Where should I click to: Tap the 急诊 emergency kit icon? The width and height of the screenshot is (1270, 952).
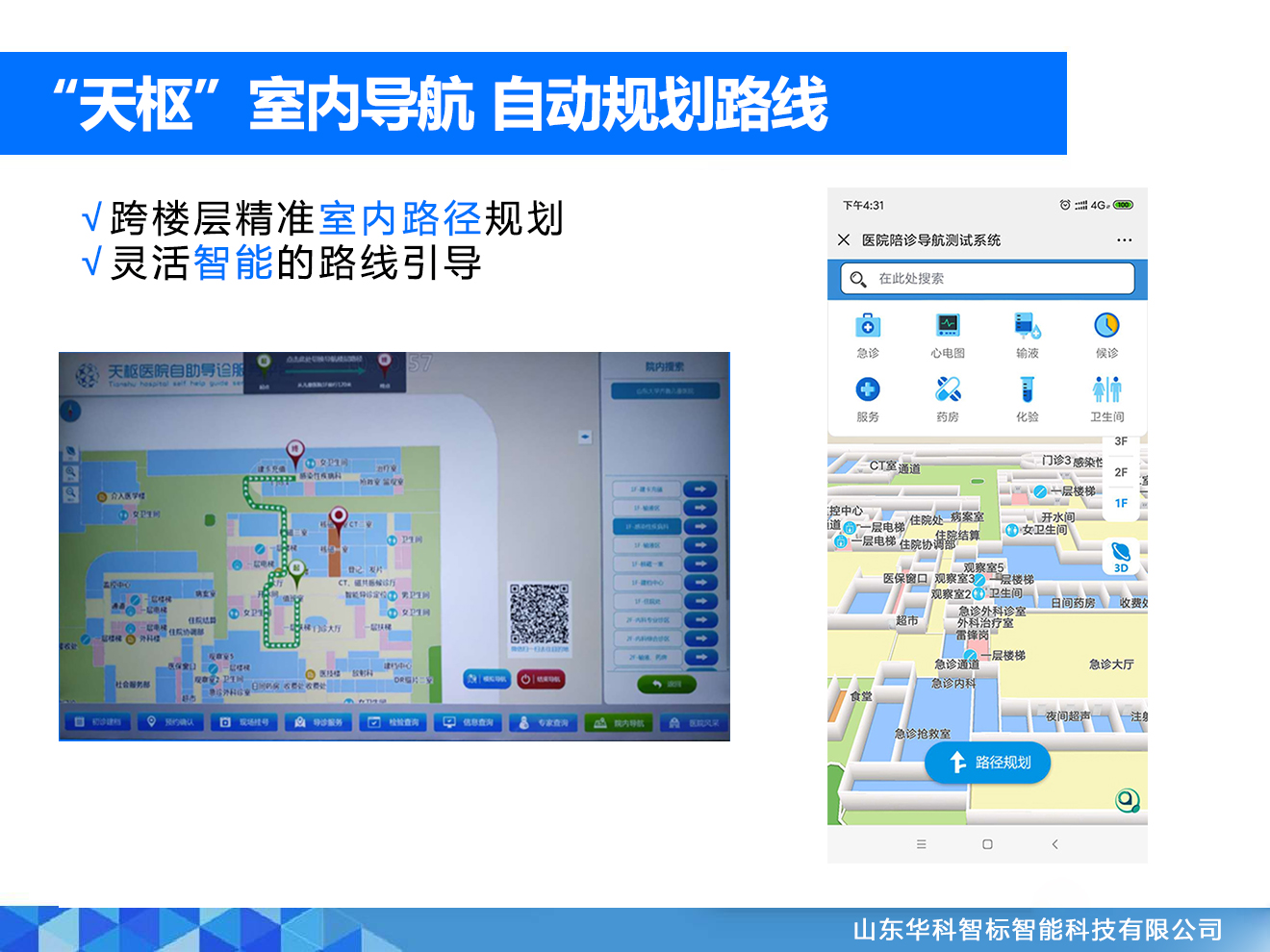(x=866, y=327)
